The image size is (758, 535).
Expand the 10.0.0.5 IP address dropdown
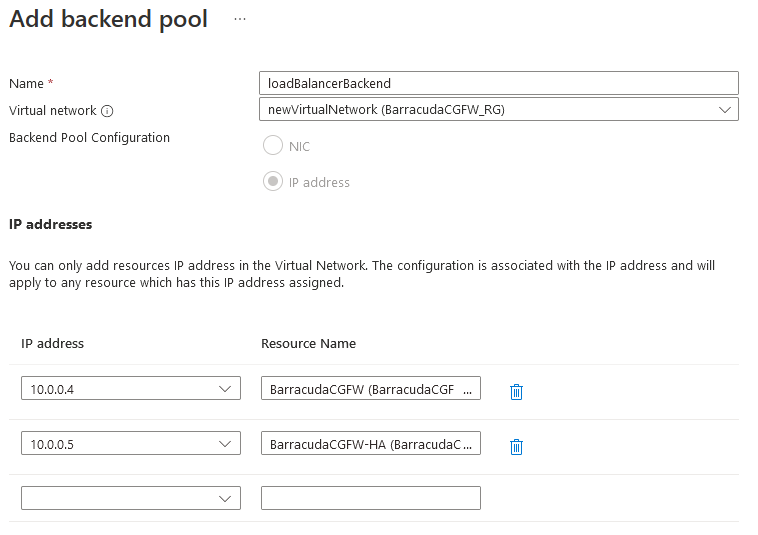coord(130,443)
